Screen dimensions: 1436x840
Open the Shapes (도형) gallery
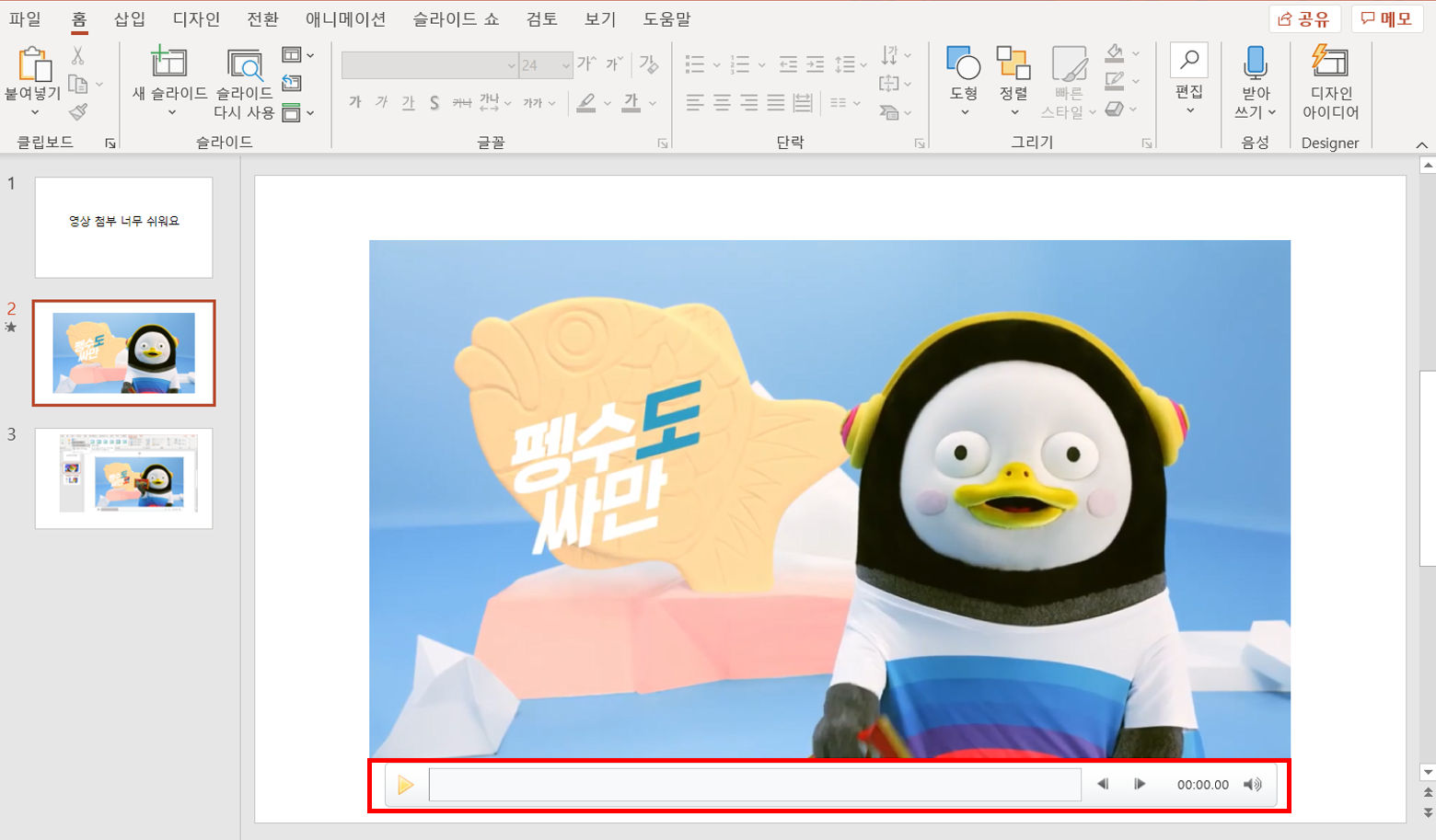tap(964, 81)
